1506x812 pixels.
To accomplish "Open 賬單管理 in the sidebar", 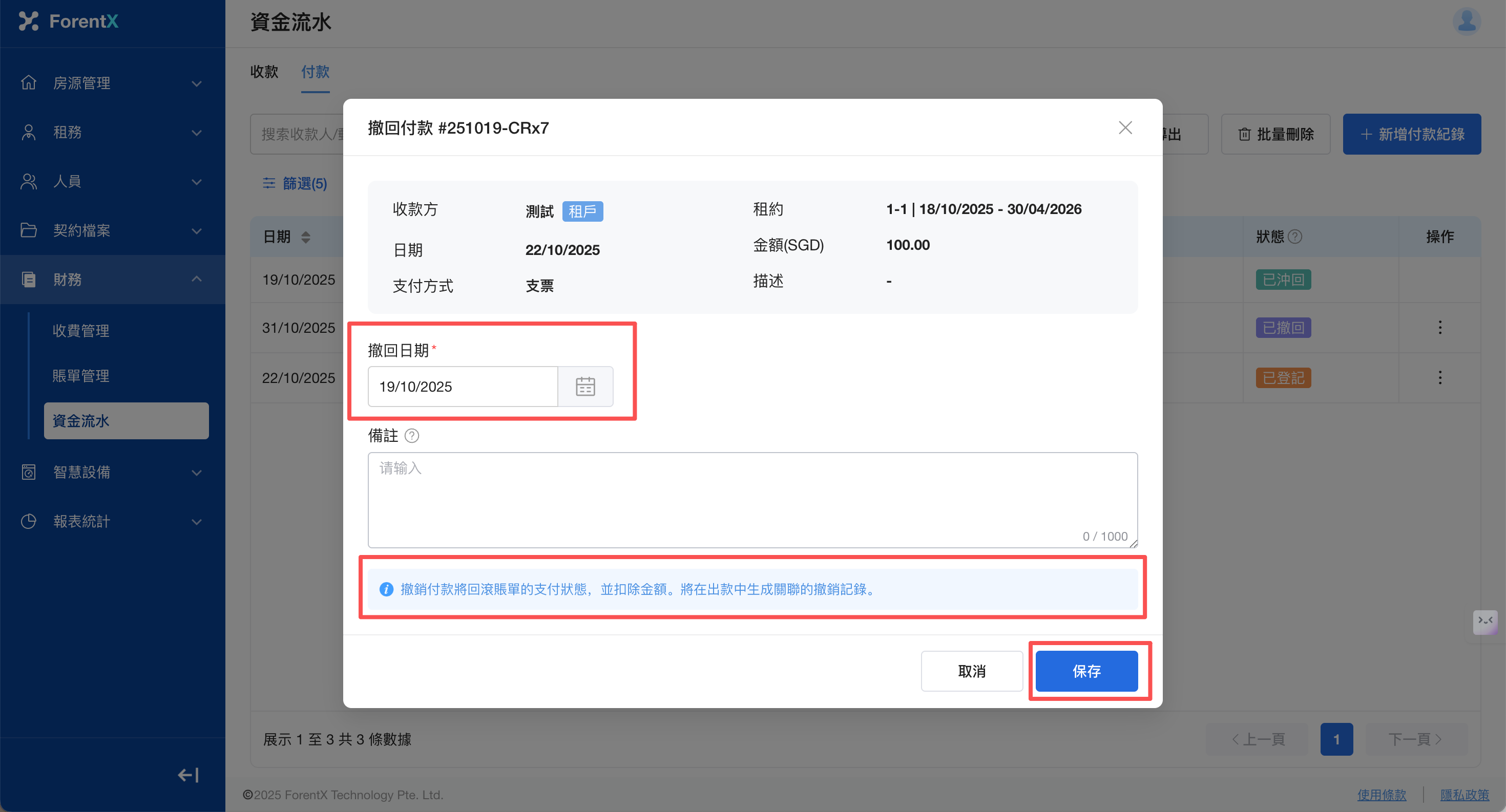I will [x=81, y=376].
